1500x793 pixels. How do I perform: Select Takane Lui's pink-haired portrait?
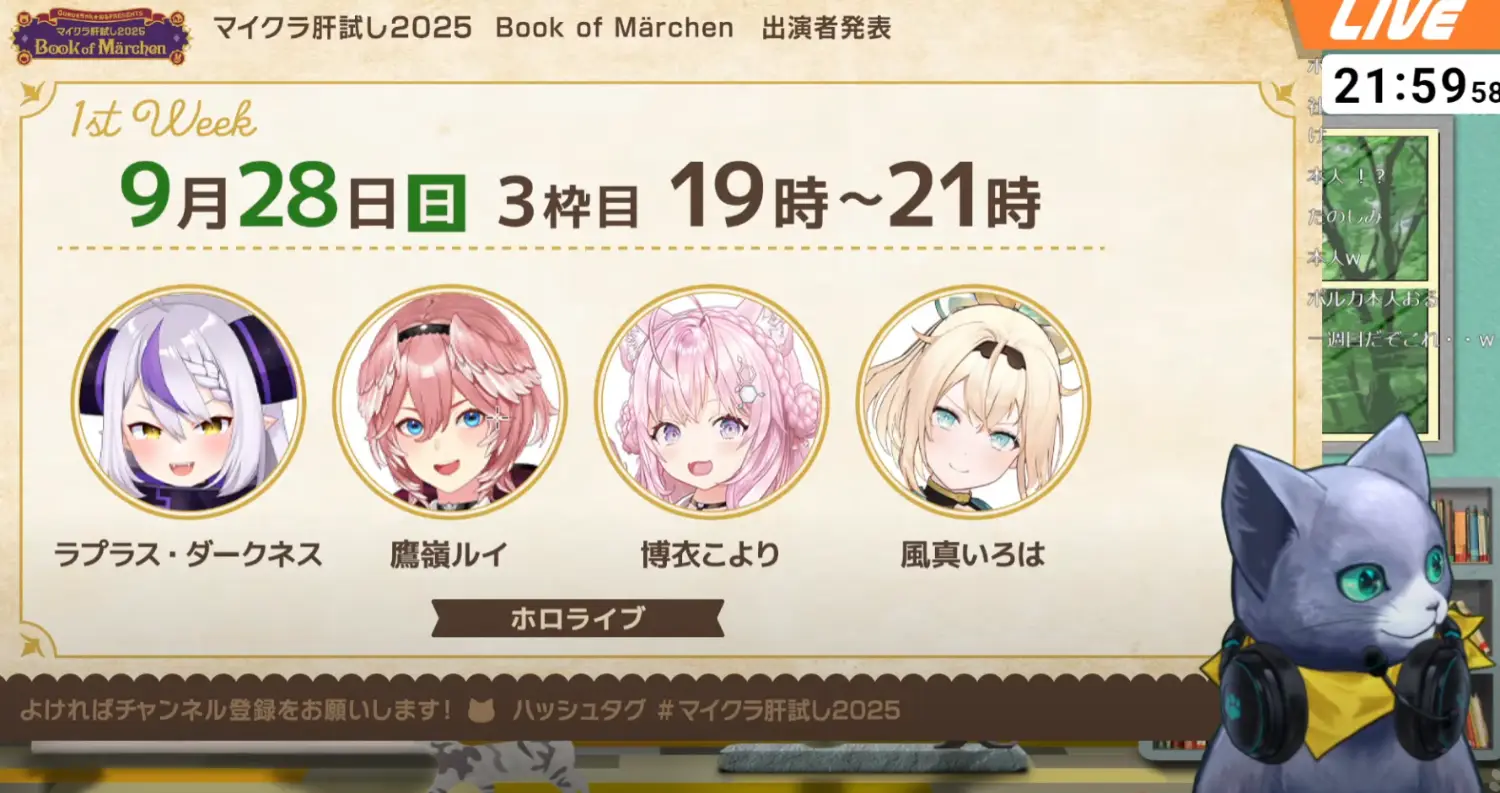click(x=450, y=402)
